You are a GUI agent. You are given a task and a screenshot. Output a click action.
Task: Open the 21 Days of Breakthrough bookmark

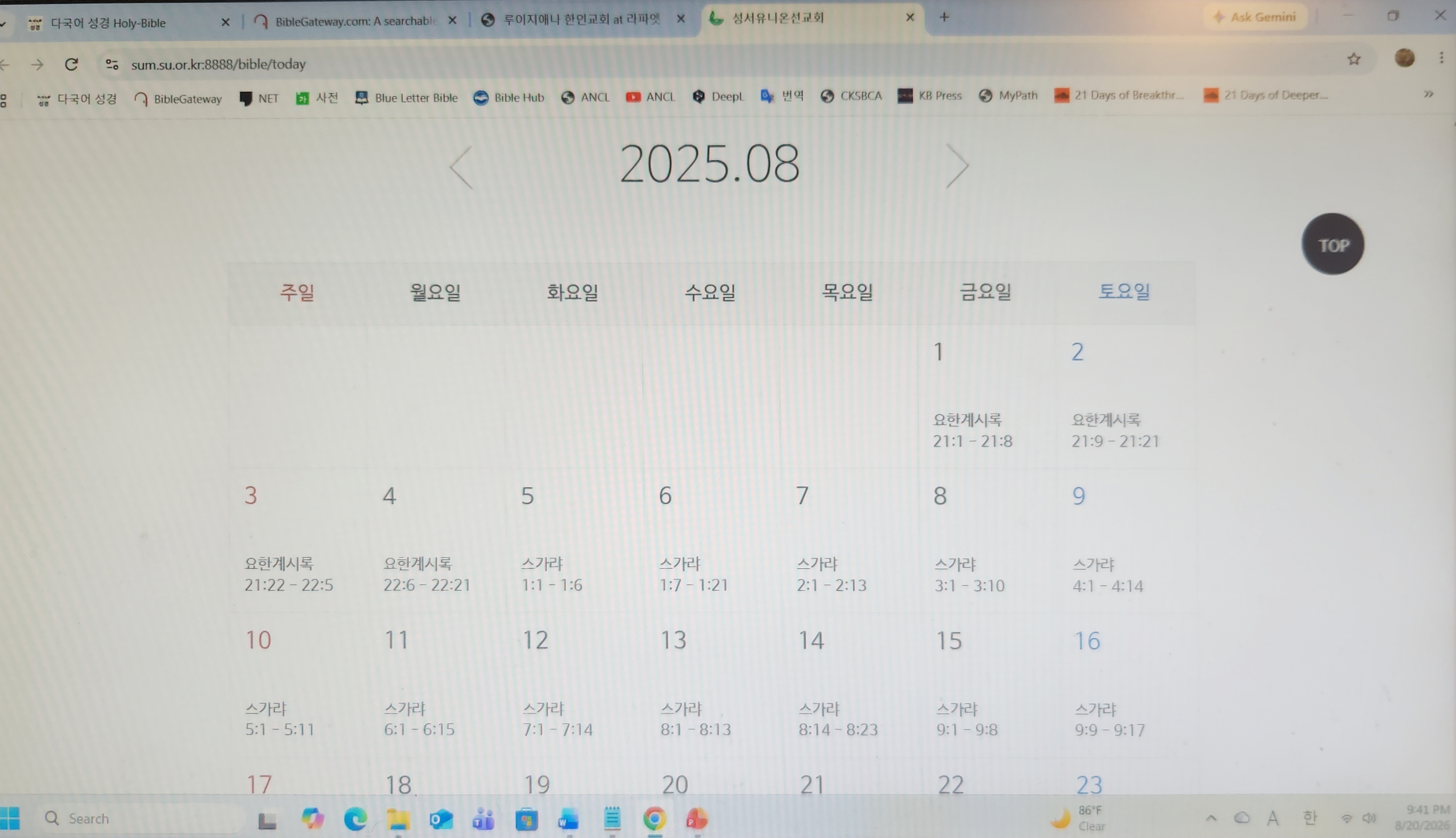(1119, 95)
